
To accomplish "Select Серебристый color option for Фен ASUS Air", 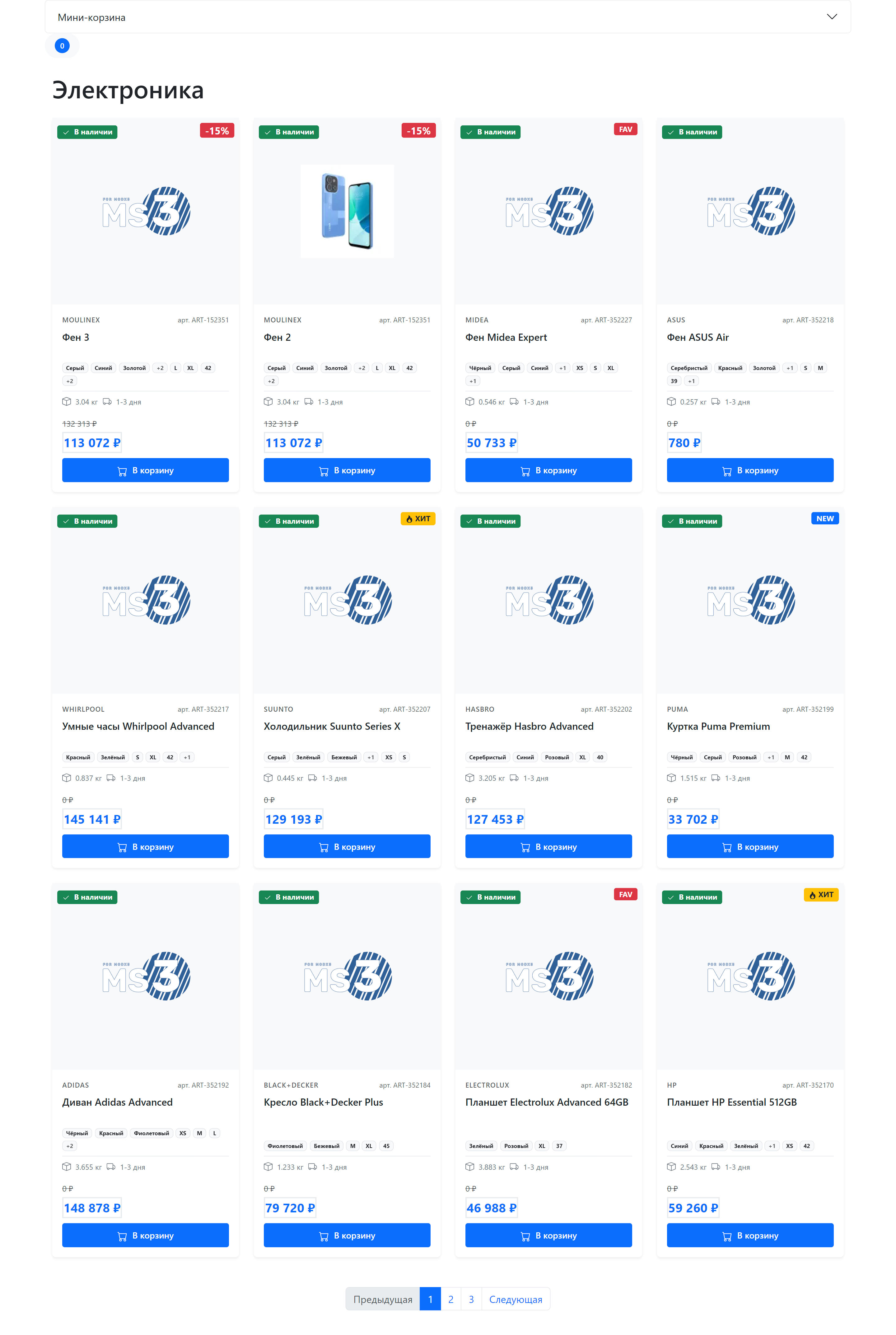I will (688, 368).
